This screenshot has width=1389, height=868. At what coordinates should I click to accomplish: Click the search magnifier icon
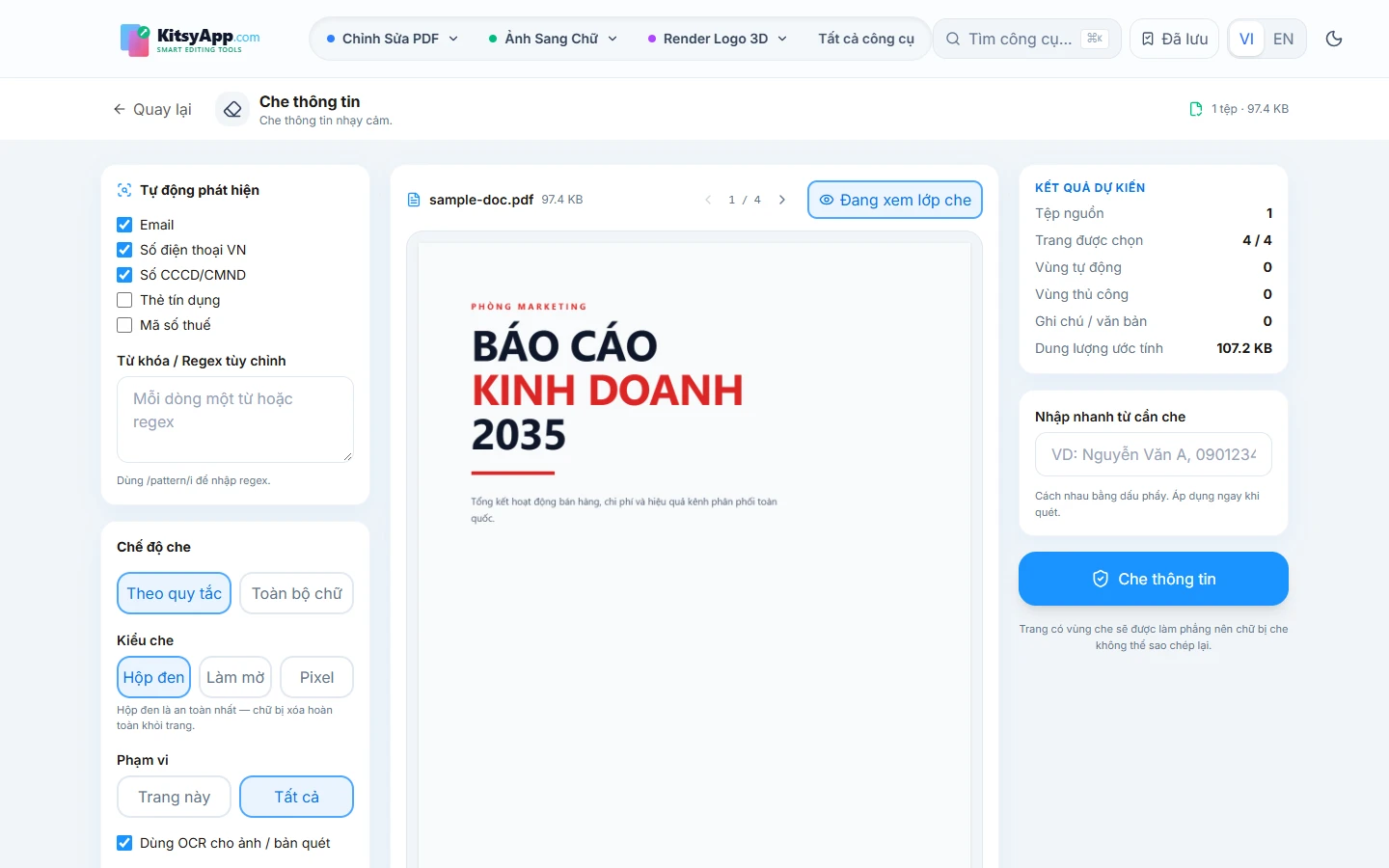point(953,39)
